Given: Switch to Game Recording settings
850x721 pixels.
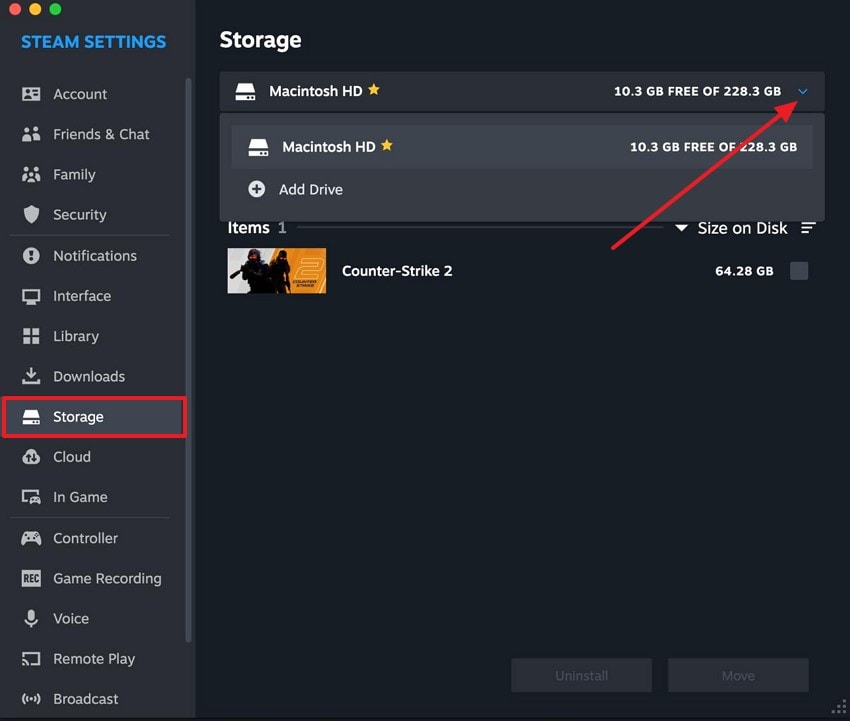Looking at the screenshot, I should pos(94,578).
